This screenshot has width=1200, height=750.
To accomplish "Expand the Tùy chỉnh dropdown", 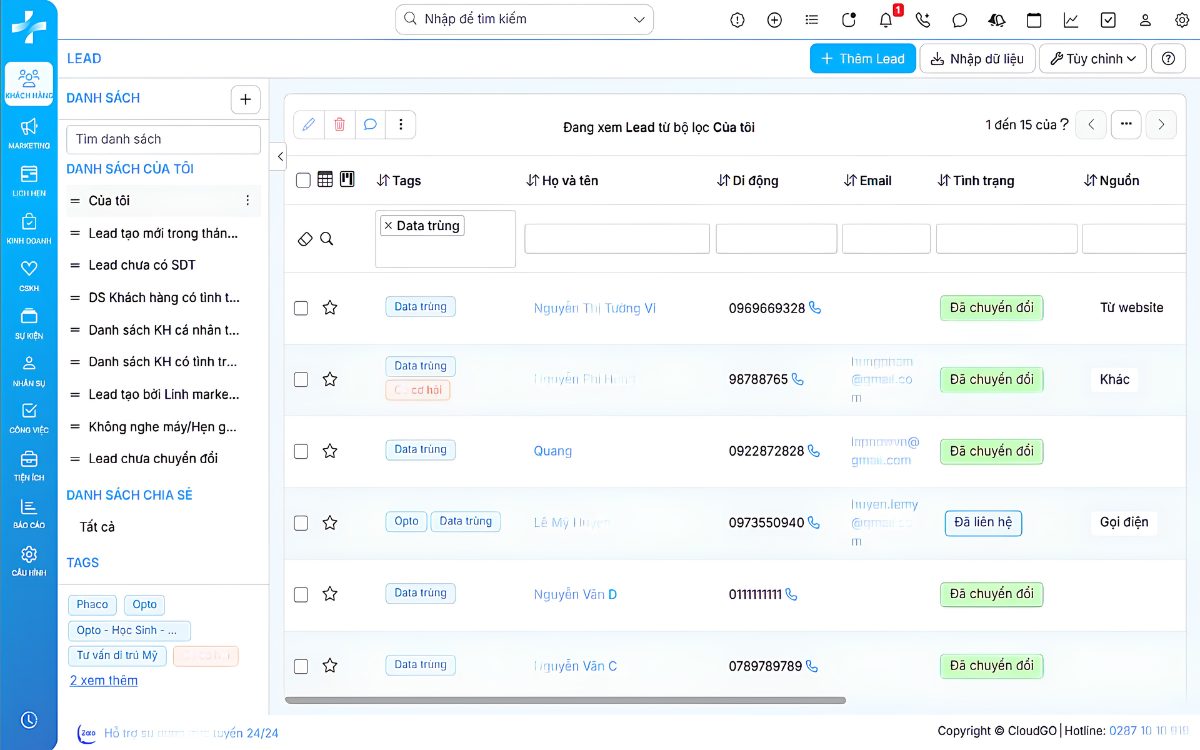I will pos(1094,59).
